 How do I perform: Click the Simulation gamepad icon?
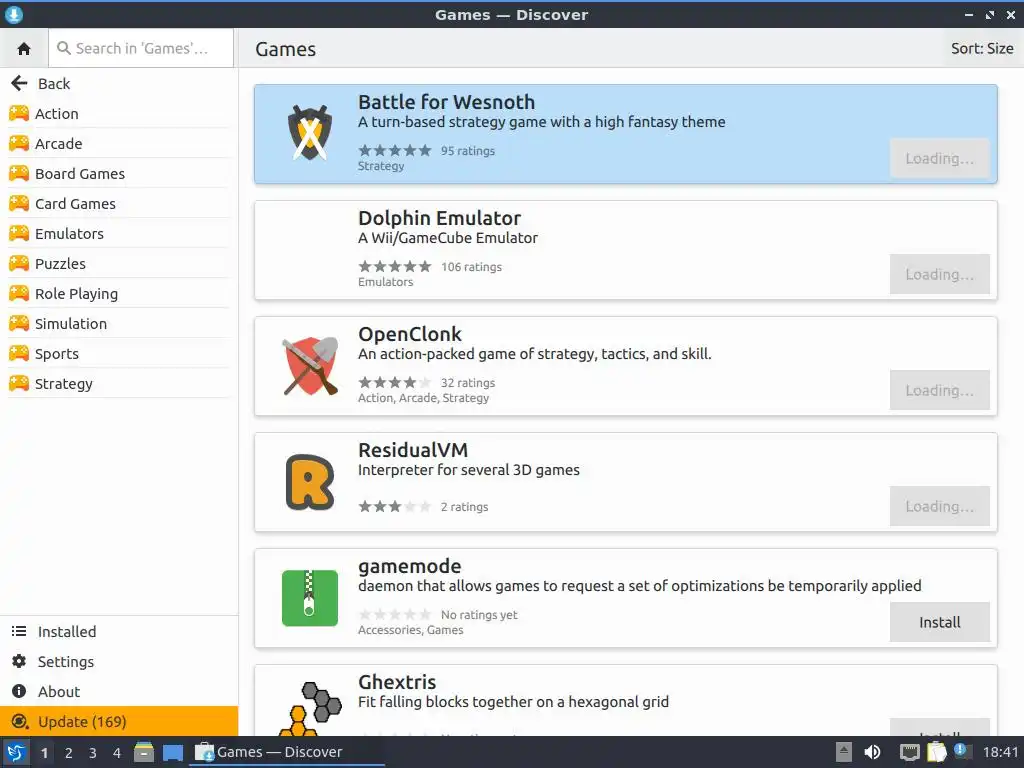pyautogui.click(x=19, y=324)
